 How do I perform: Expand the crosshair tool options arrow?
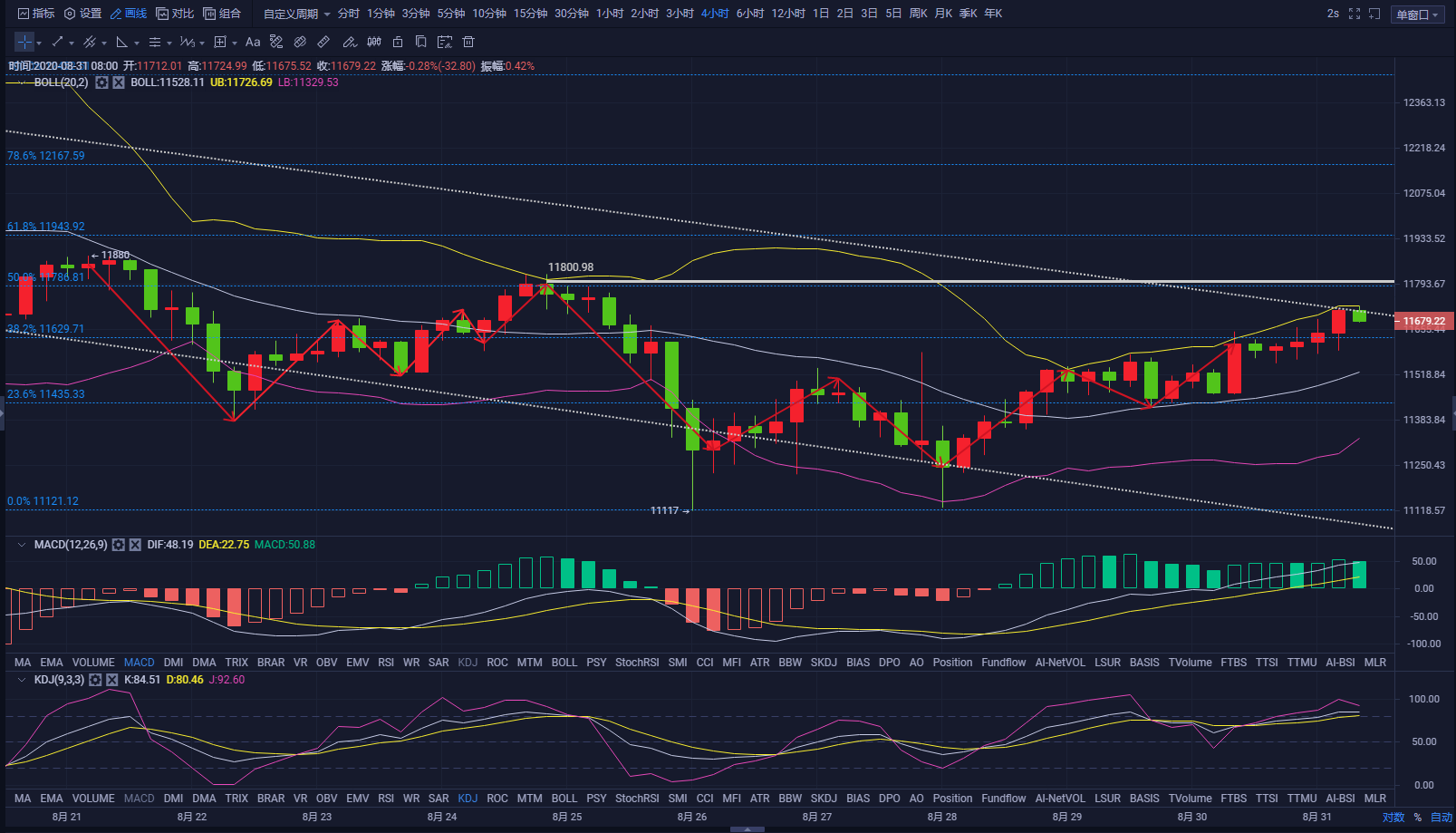pos(39,43)
